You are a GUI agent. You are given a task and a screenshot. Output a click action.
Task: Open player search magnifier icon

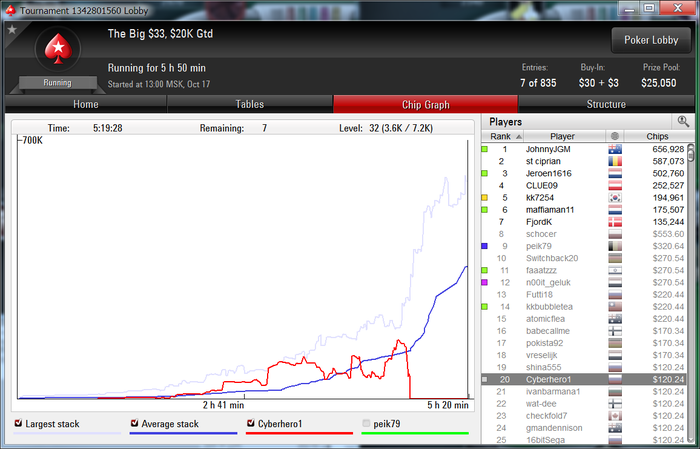point(683,121)
